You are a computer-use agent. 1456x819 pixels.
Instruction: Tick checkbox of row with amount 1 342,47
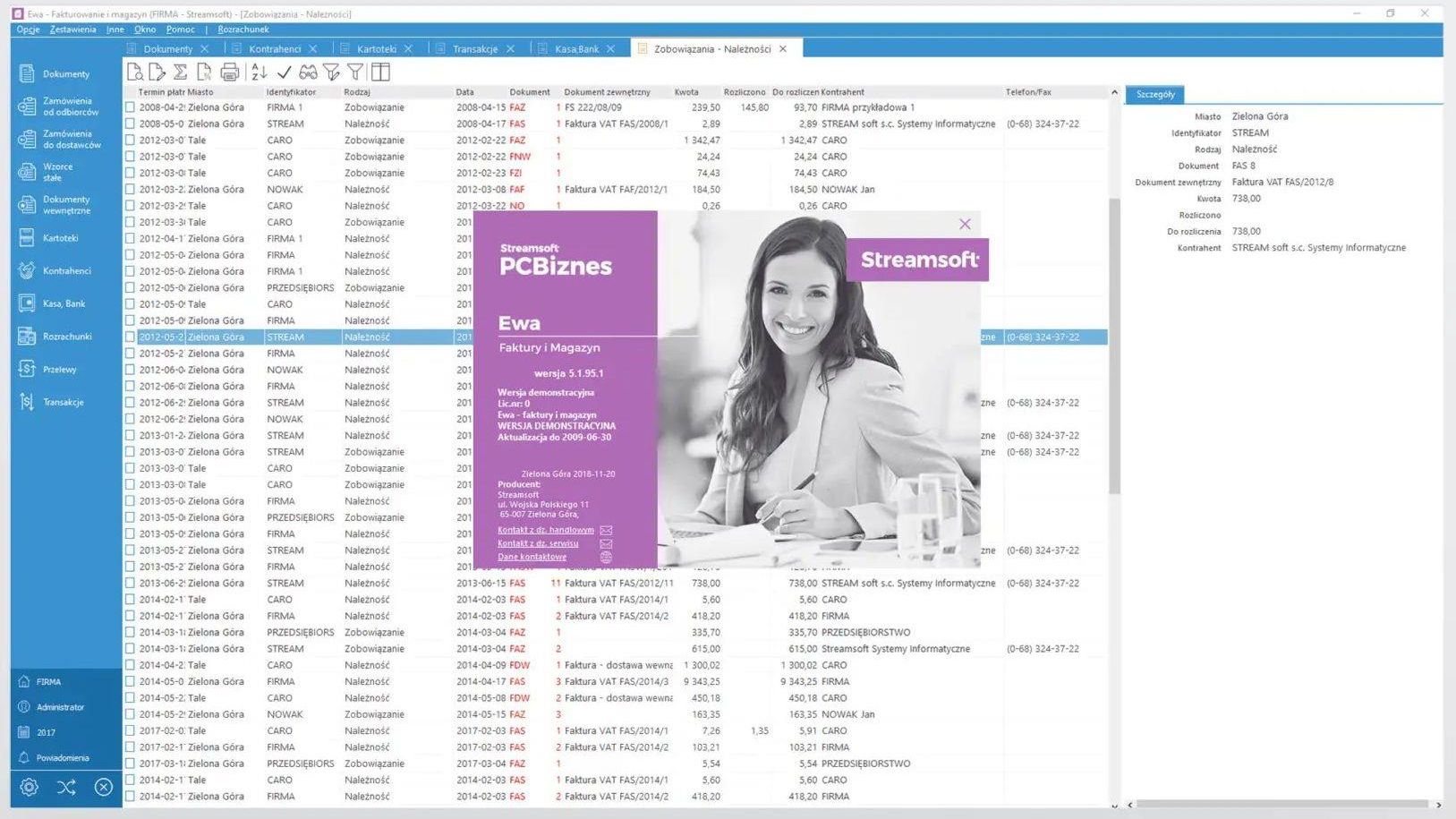point(131,141)
